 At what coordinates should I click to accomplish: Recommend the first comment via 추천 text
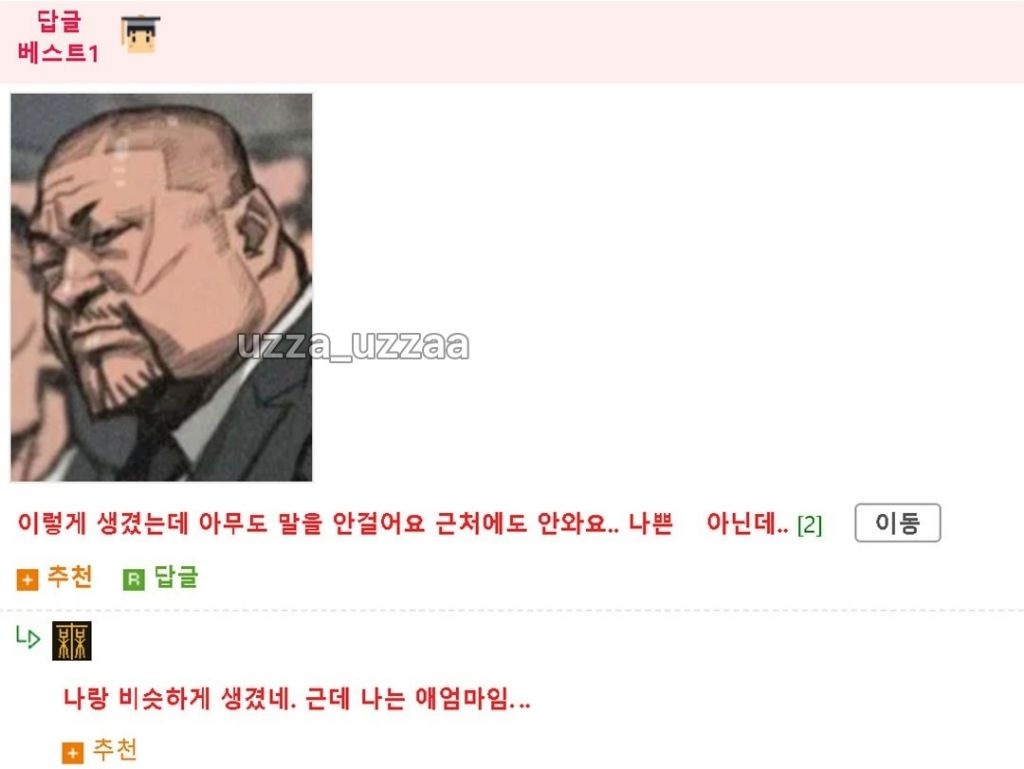click(x=69, y=577)
